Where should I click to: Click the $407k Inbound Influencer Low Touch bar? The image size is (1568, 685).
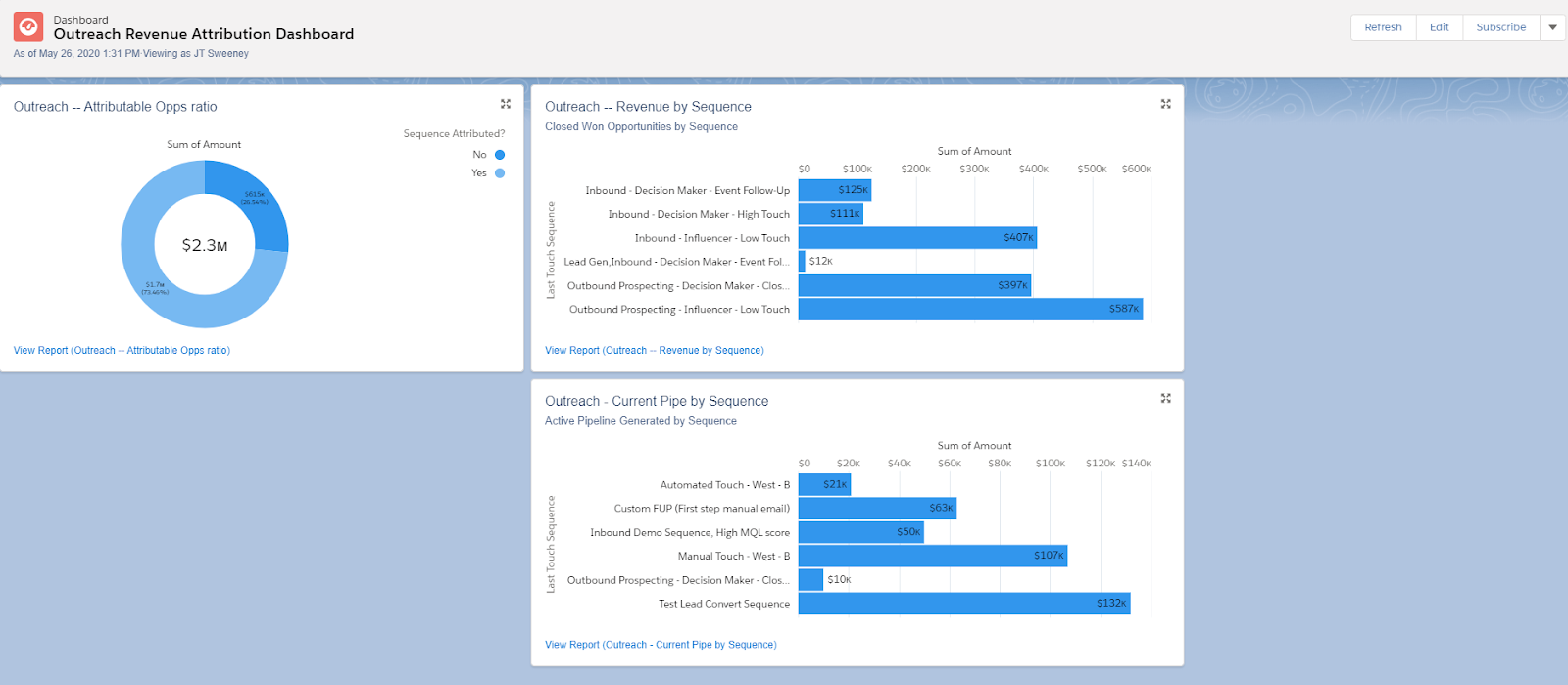(917, 238)
